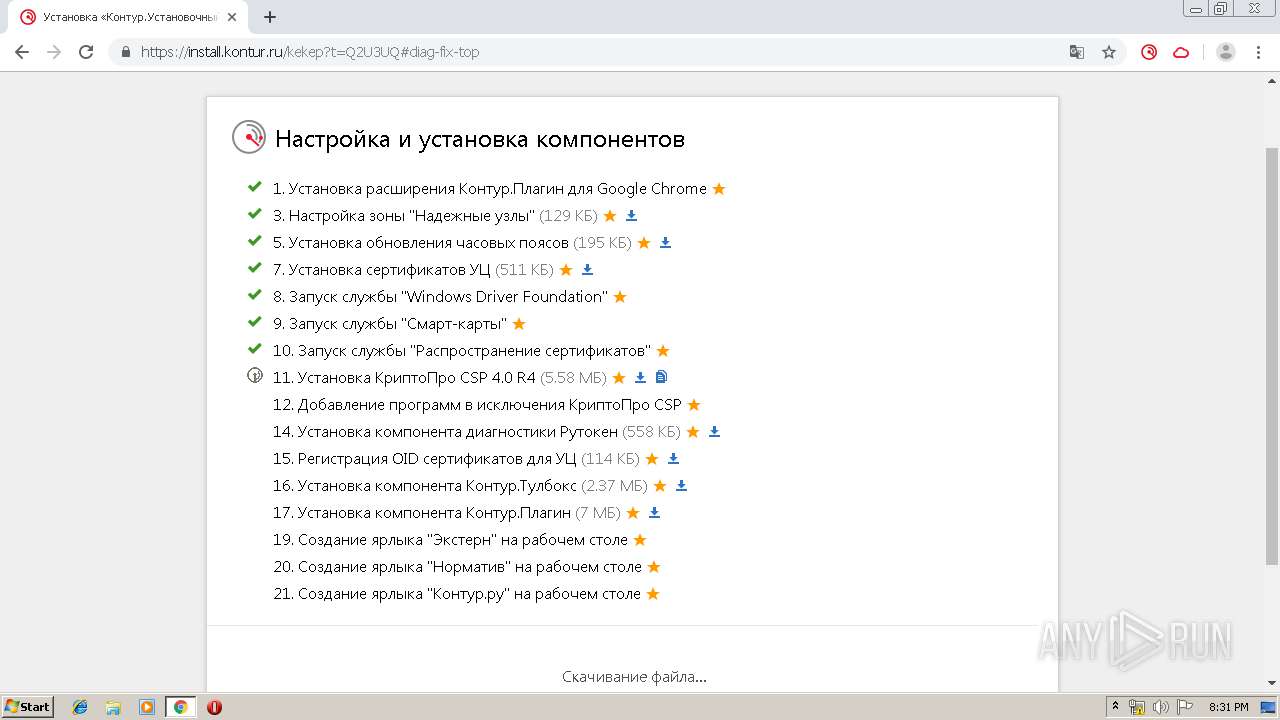Open the Google Translate icon in address bar

(x=1077, y=52)
